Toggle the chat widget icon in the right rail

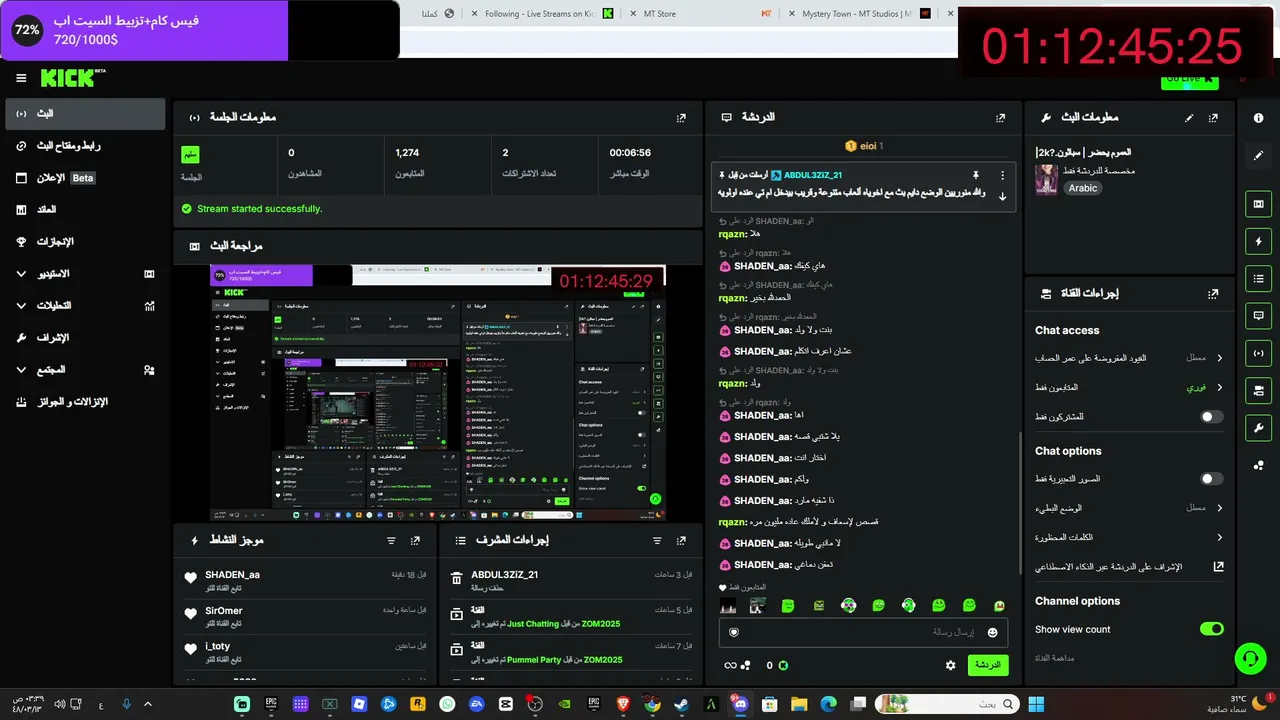point(1258,315)
